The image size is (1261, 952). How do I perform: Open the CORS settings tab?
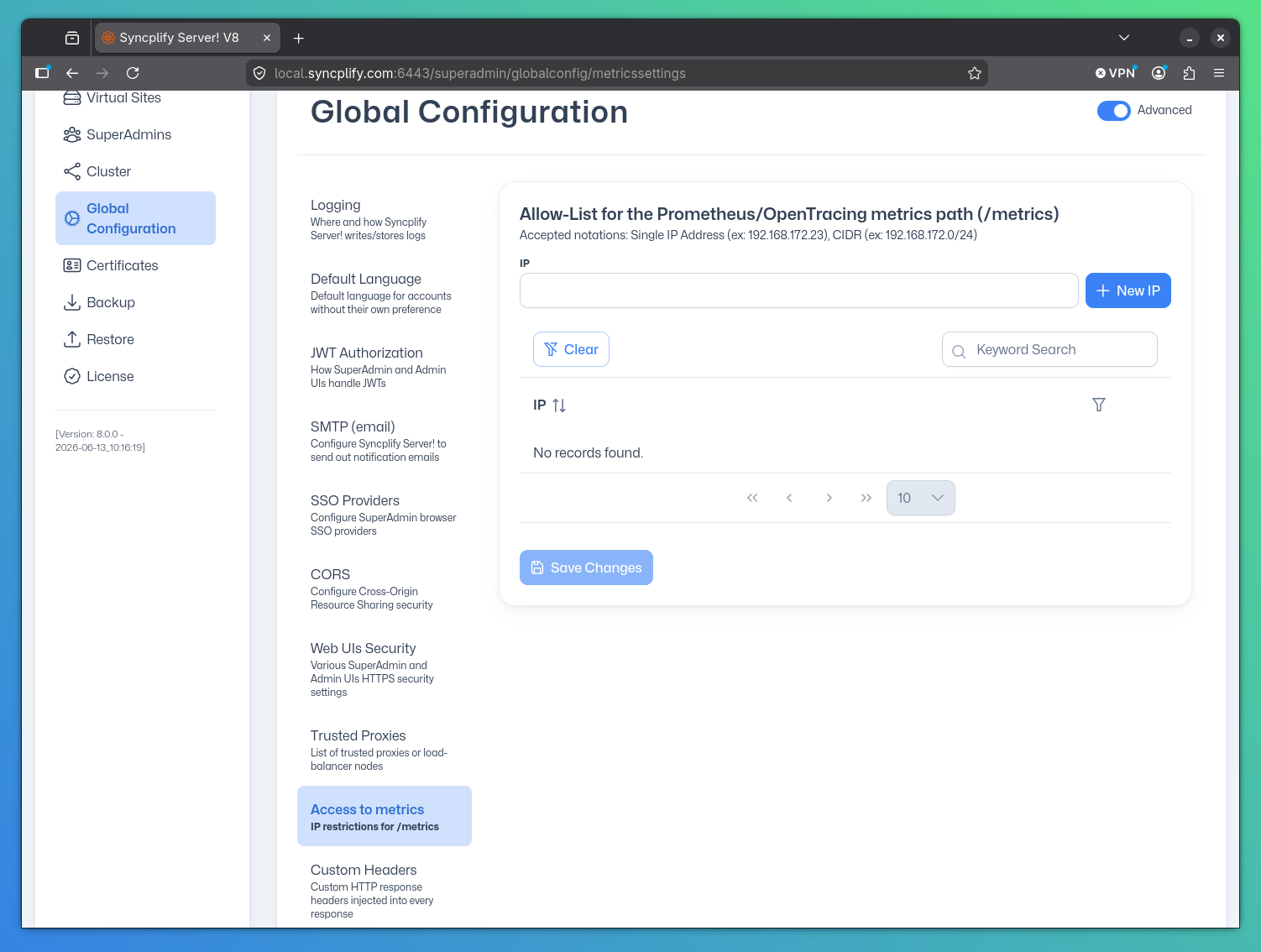tap(385, 588)
